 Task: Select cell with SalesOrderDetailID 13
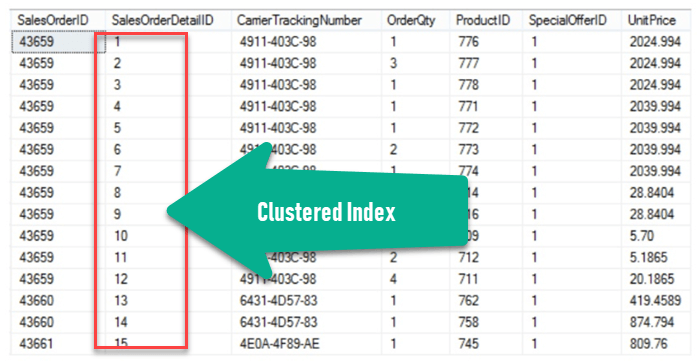point(168,300)
